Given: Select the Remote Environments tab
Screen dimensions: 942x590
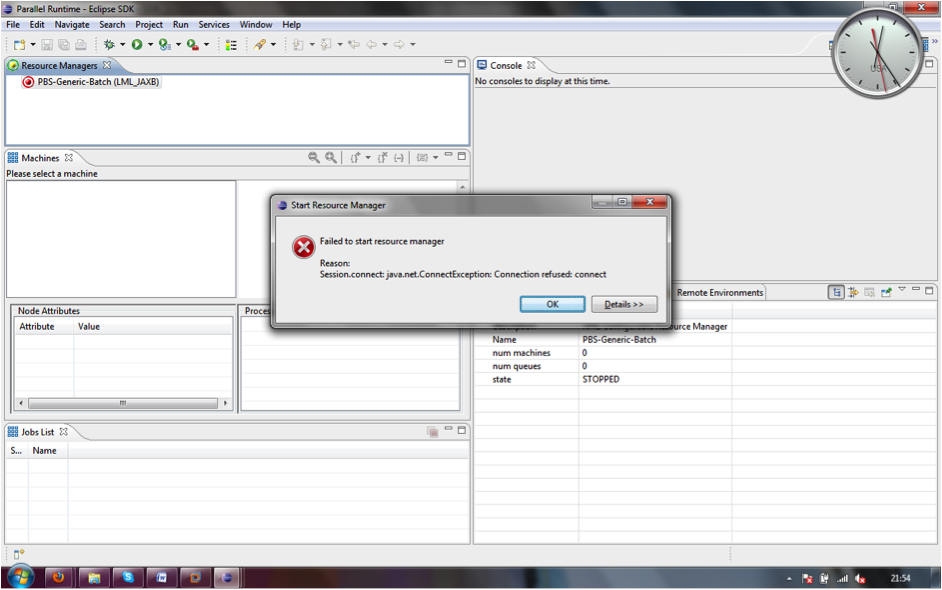Looking at the screenshot, I should (720, 293).
